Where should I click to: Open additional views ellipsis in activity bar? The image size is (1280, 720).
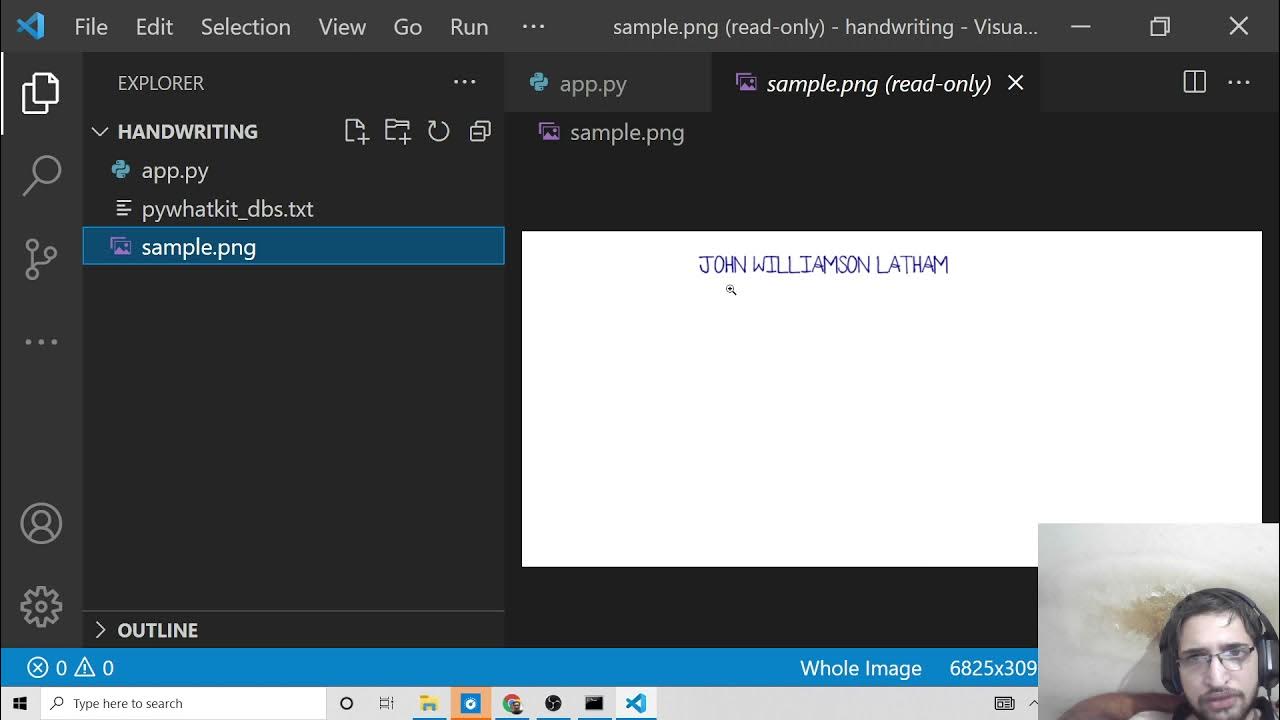point(41,342)
